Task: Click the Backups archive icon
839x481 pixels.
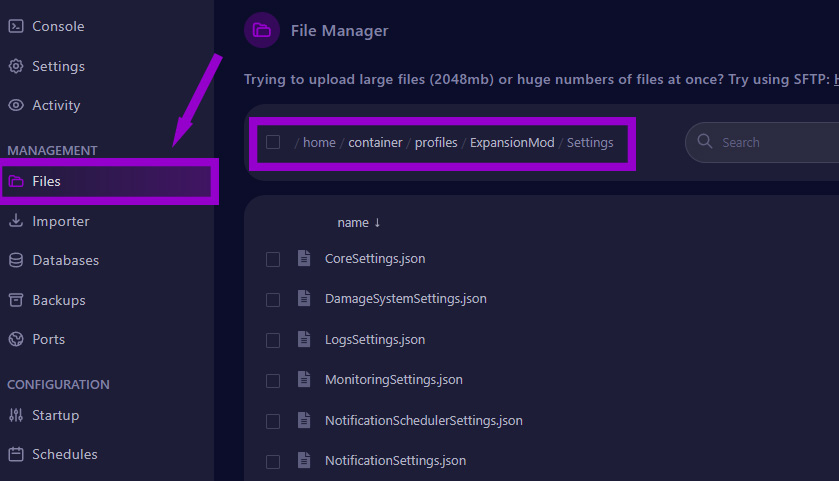Action: tap(15, 301)
